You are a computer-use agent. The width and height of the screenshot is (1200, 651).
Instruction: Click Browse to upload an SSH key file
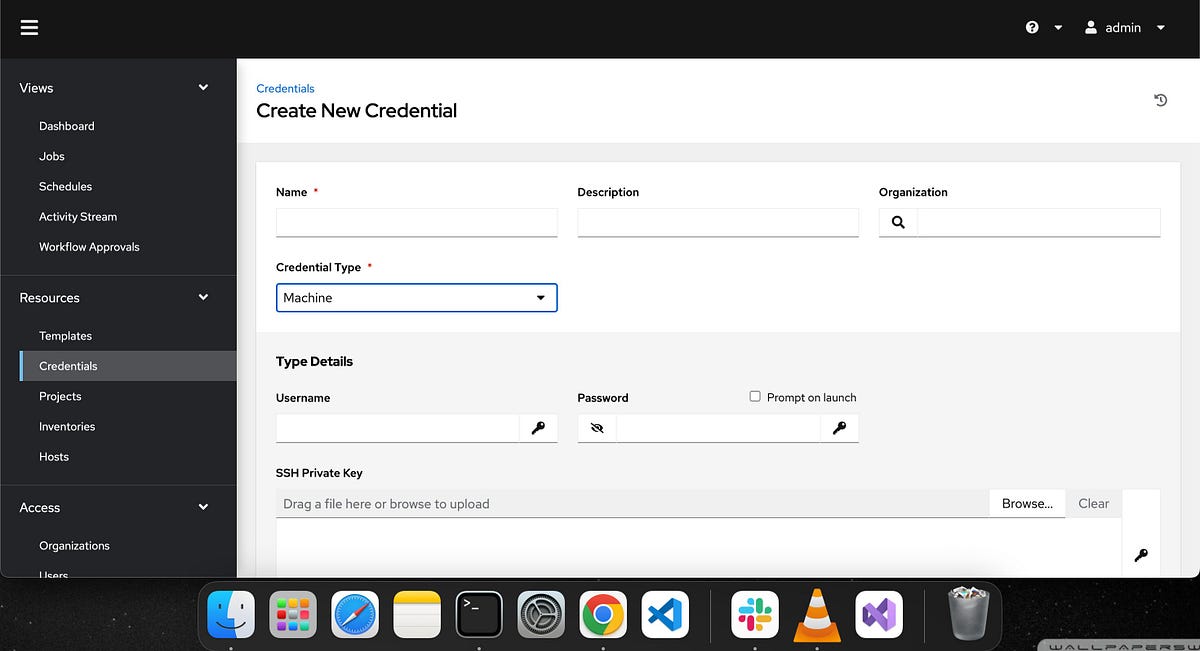click(x=1027, y=503)
